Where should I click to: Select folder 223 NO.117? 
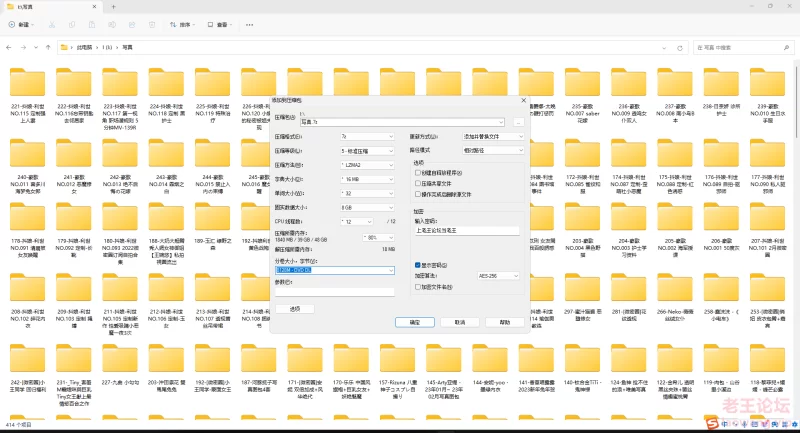[120, 99]
